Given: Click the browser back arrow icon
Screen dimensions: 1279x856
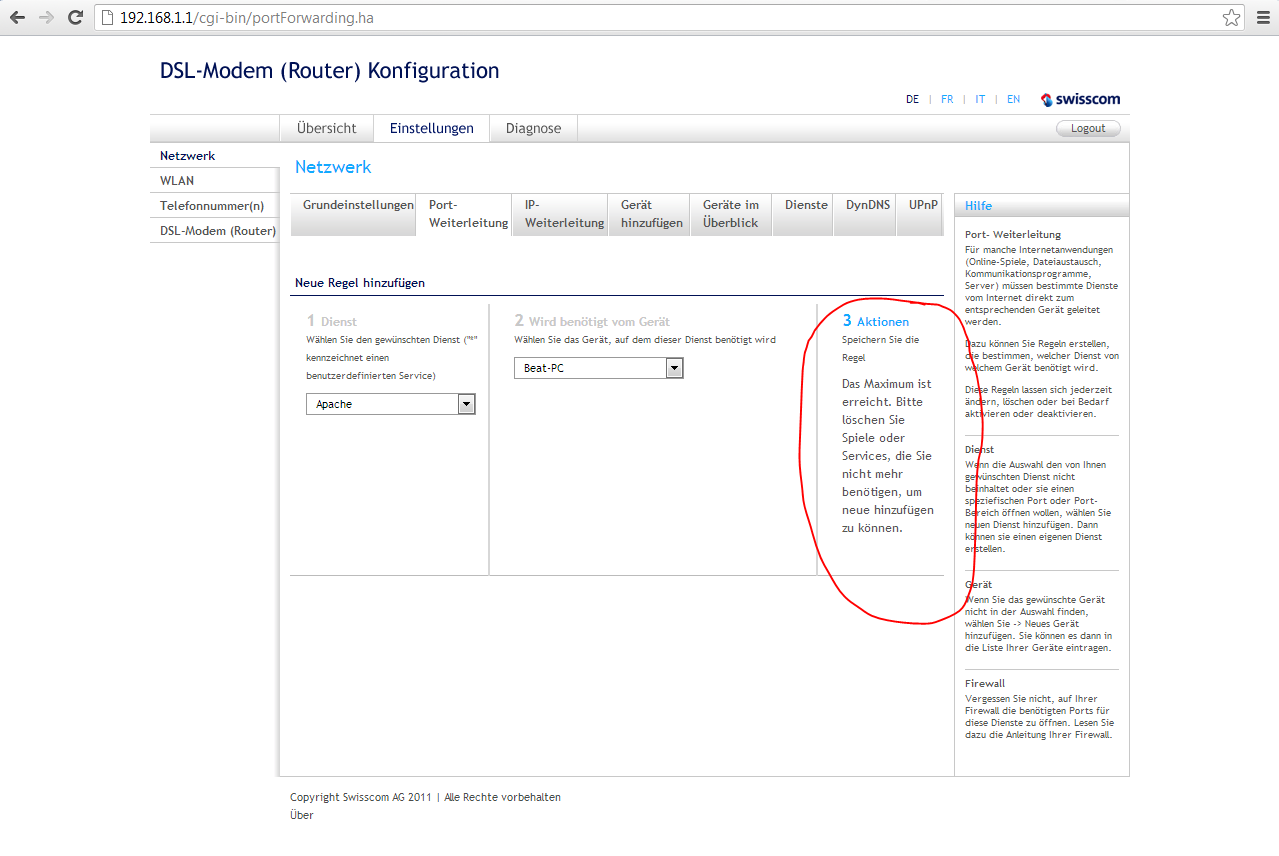Looking at the screenshot, I should tap(17, 18).
